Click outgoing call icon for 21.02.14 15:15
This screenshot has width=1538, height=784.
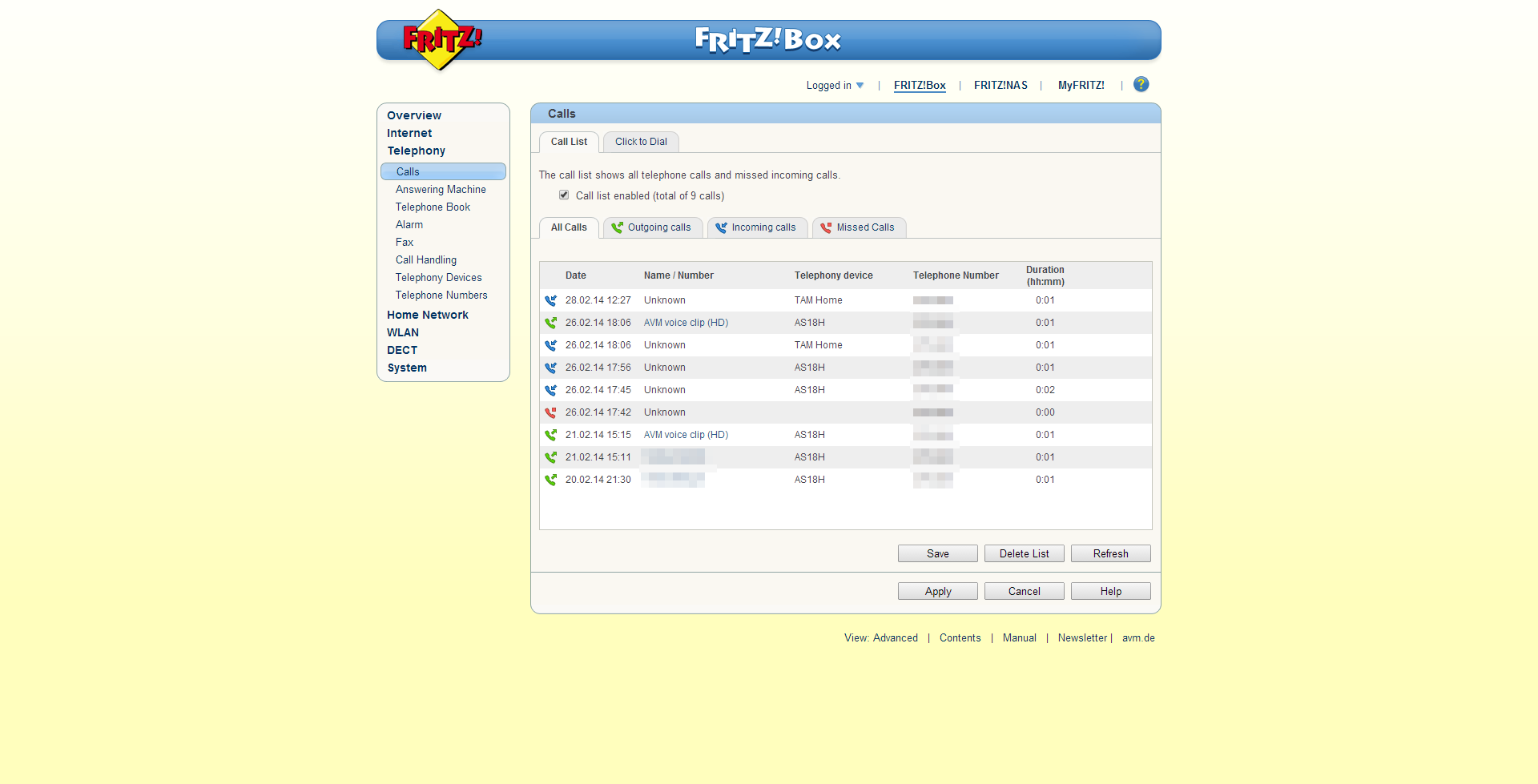[551, 435]
